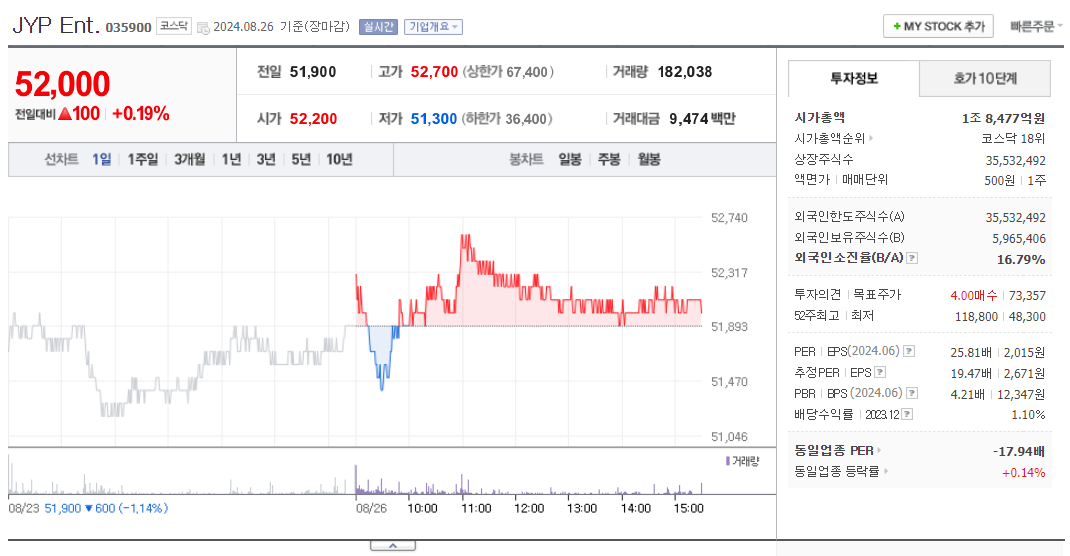The height and width of the screenshot is (556, 1070).
Task: Click the 52-week high 118,800
Action: click(x=976, y=317)
